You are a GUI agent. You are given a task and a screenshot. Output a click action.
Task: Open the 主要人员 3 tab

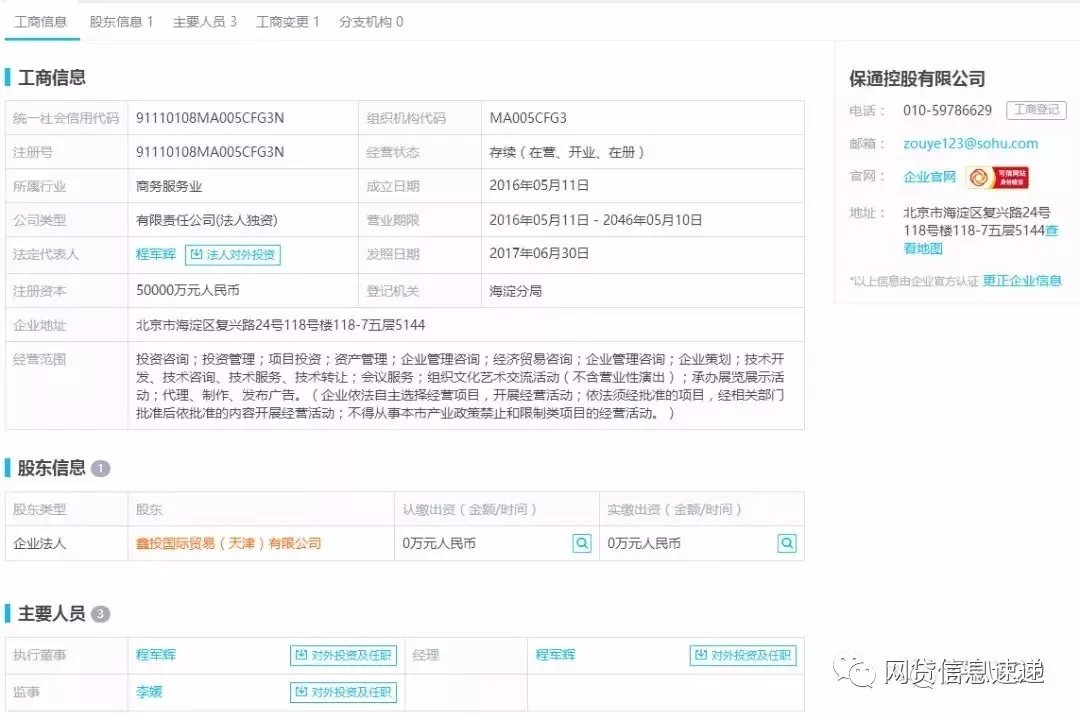[205, 22]
